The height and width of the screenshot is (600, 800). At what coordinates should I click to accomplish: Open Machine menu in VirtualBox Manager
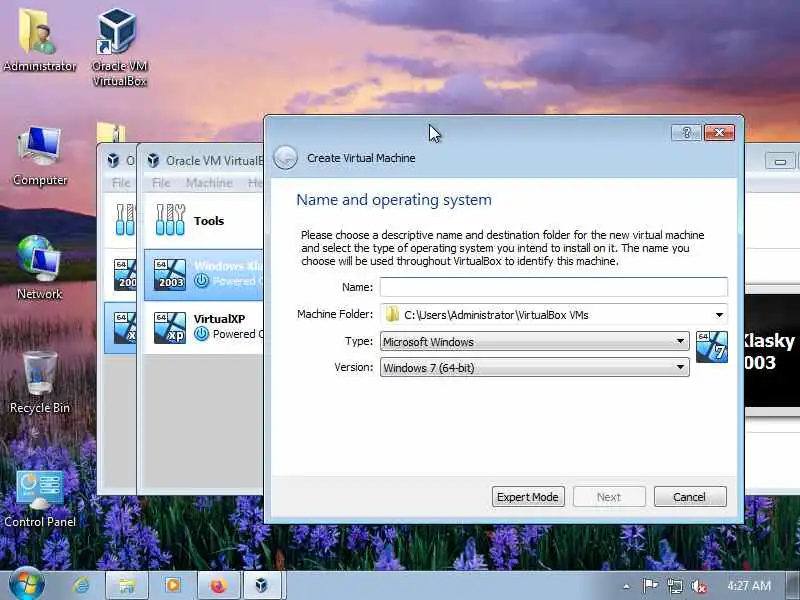209,183
